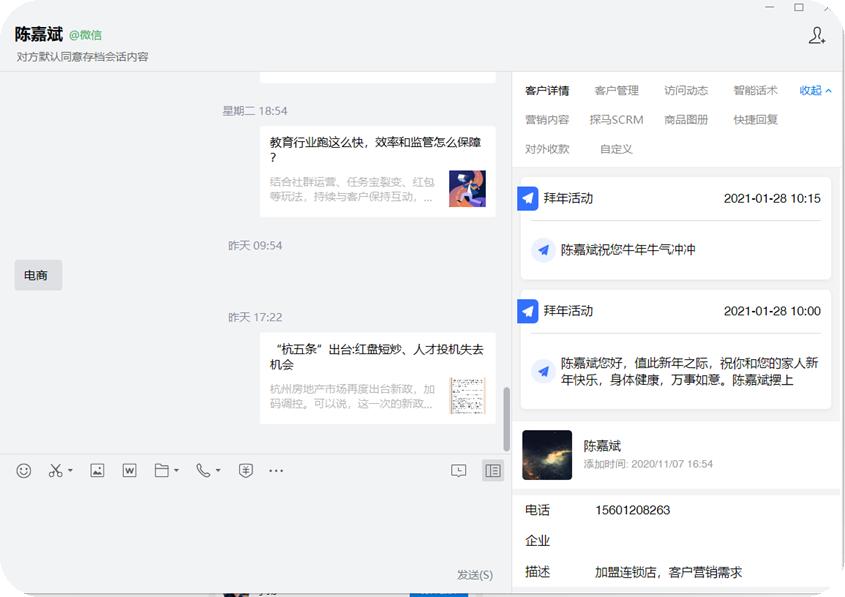Click the 企业 field row

coord(676,540)
